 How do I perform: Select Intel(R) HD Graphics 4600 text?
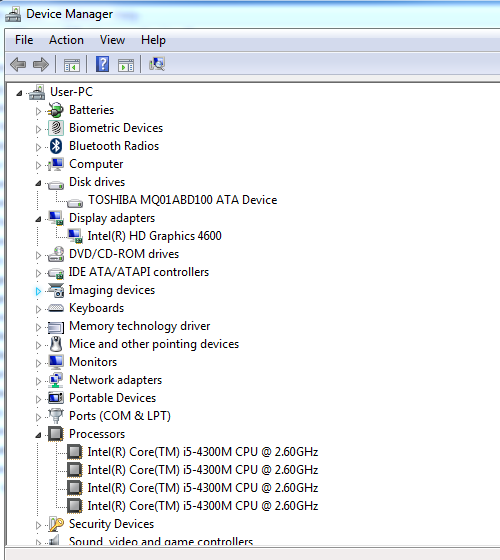pos(155,236)
